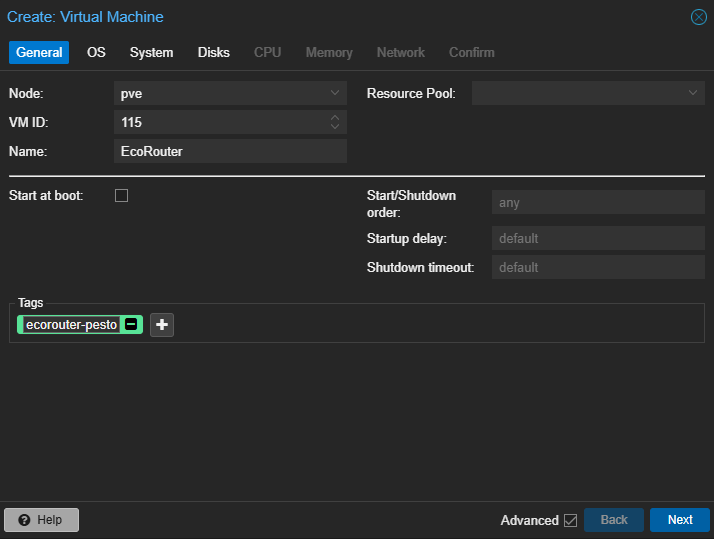Click the Next button
The height and width of the screenshot is (539, 714).
[x=680, y=520]
